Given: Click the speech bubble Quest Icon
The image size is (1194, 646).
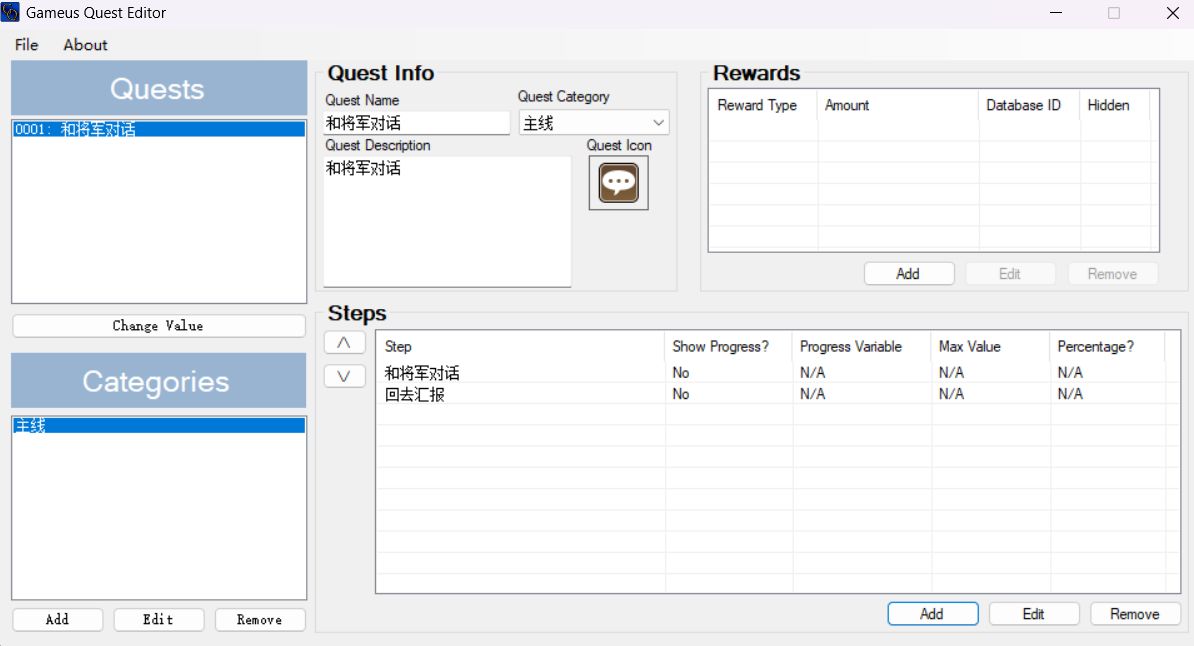Looking at the screenshot, I should 618,183.
